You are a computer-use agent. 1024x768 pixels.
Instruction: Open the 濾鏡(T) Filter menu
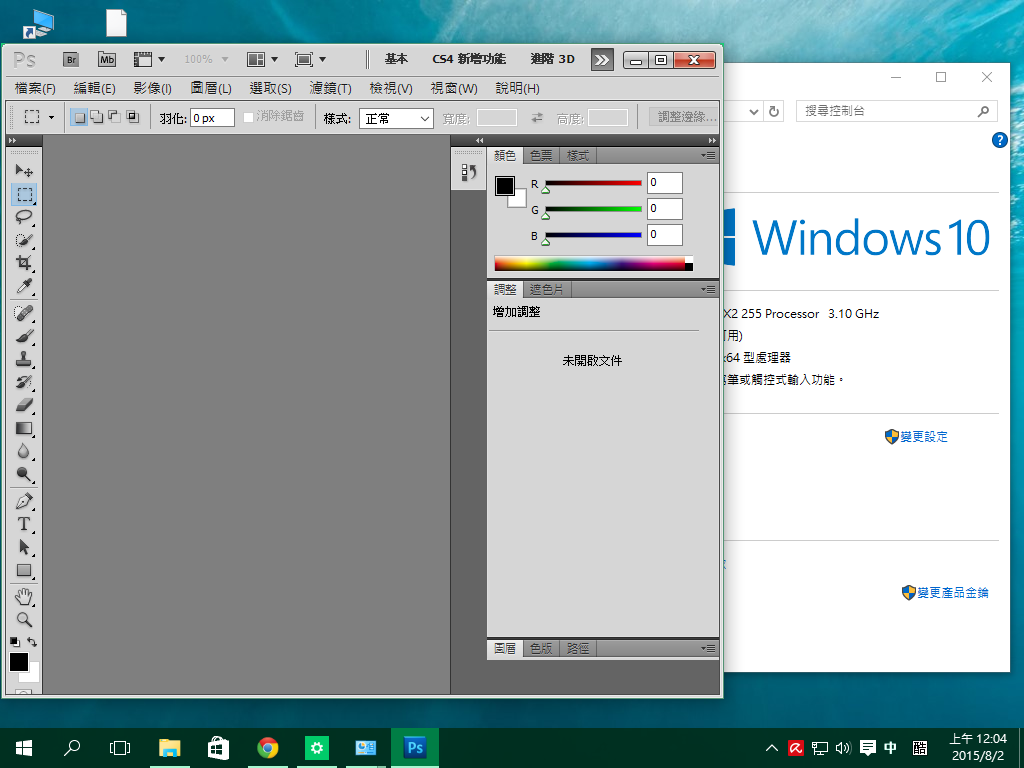330,88
